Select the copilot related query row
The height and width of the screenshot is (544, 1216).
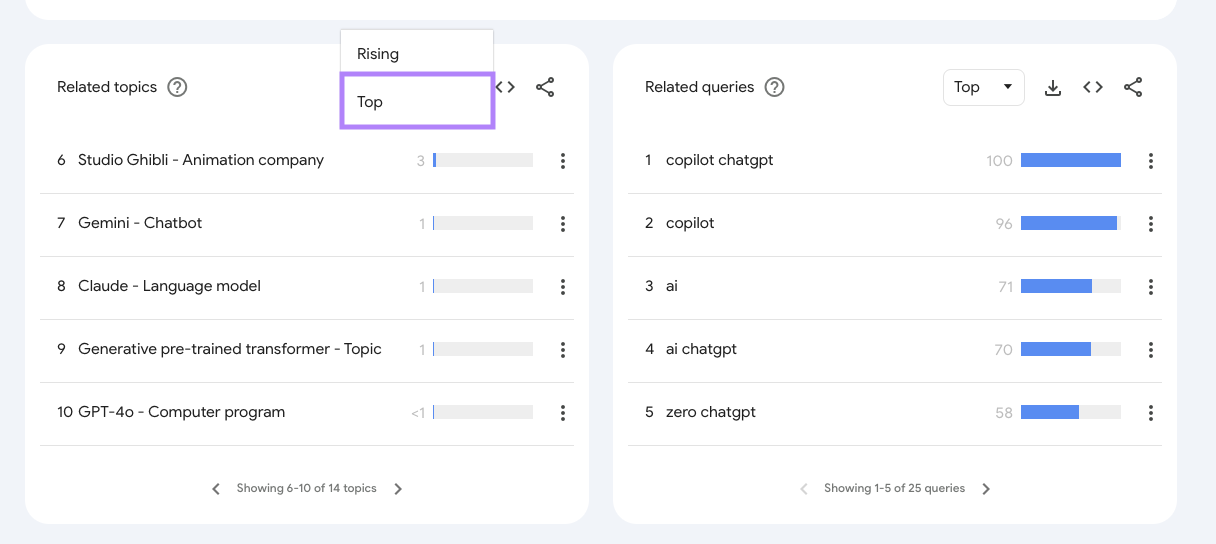690,223
